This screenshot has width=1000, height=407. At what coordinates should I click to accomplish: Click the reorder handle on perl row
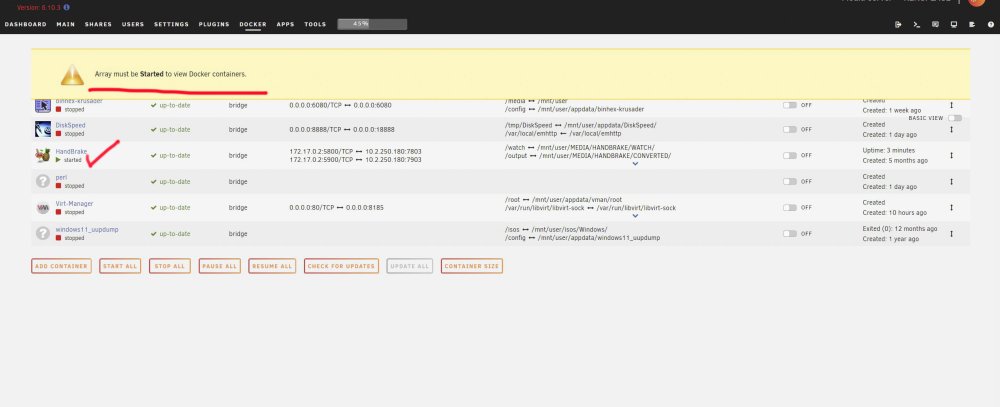tap(951, 181)
